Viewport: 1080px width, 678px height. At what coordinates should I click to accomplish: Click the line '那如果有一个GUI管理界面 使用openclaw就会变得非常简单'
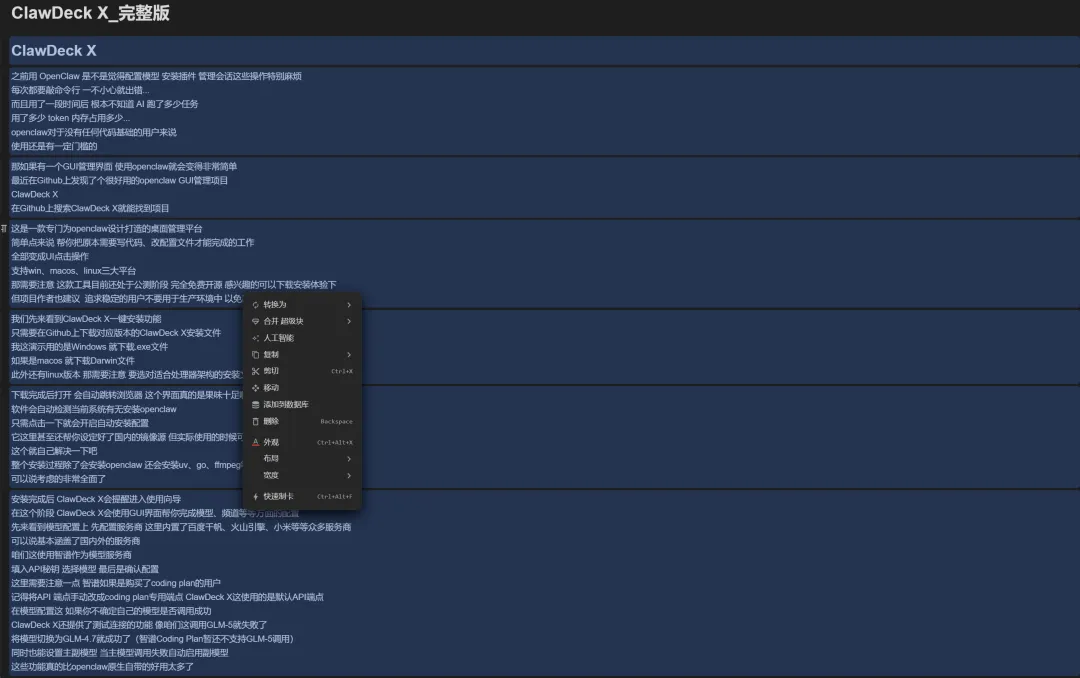(124, 167)
